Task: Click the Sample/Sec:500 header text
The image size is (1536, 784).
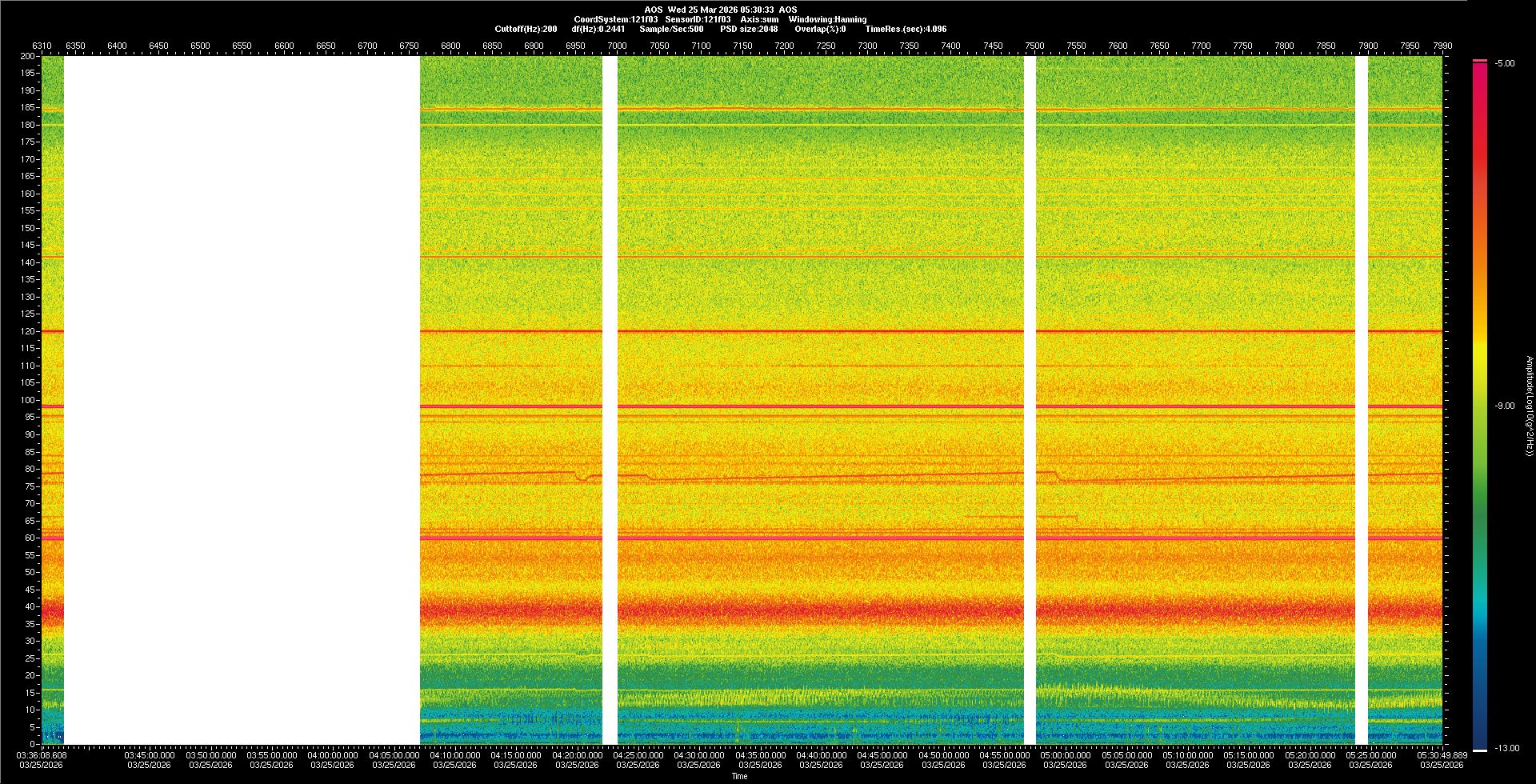Action: (671, 29)
